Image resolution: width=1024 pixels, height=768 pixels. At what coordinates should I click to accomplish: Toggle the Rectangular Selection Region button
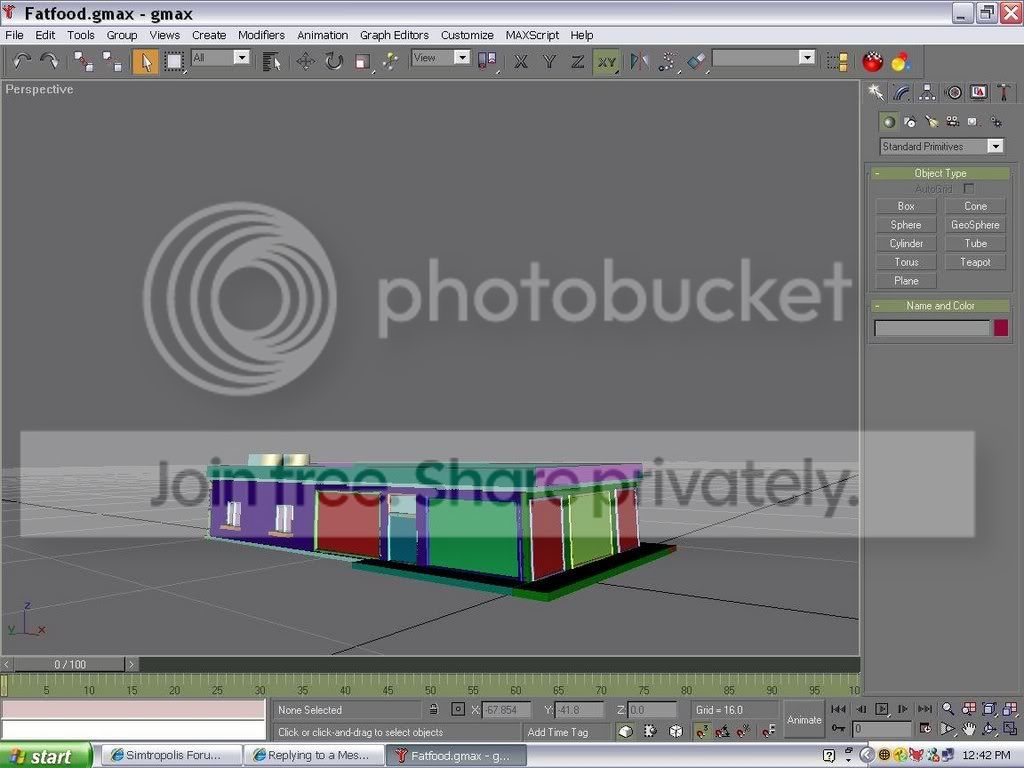coord(174,61)
